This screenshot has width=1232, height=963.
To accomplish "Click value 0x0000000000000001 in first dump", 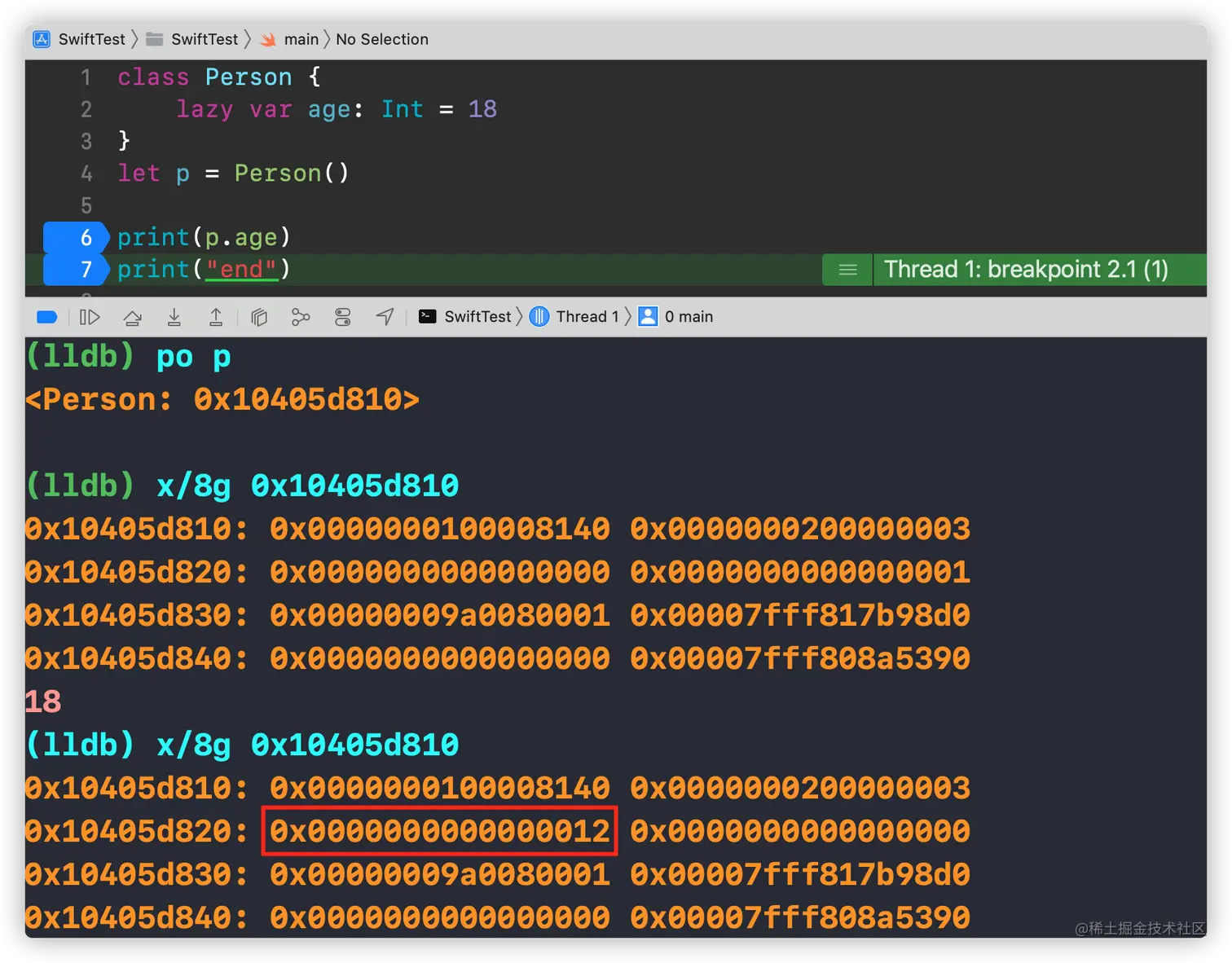I will (x=800, y=572).
